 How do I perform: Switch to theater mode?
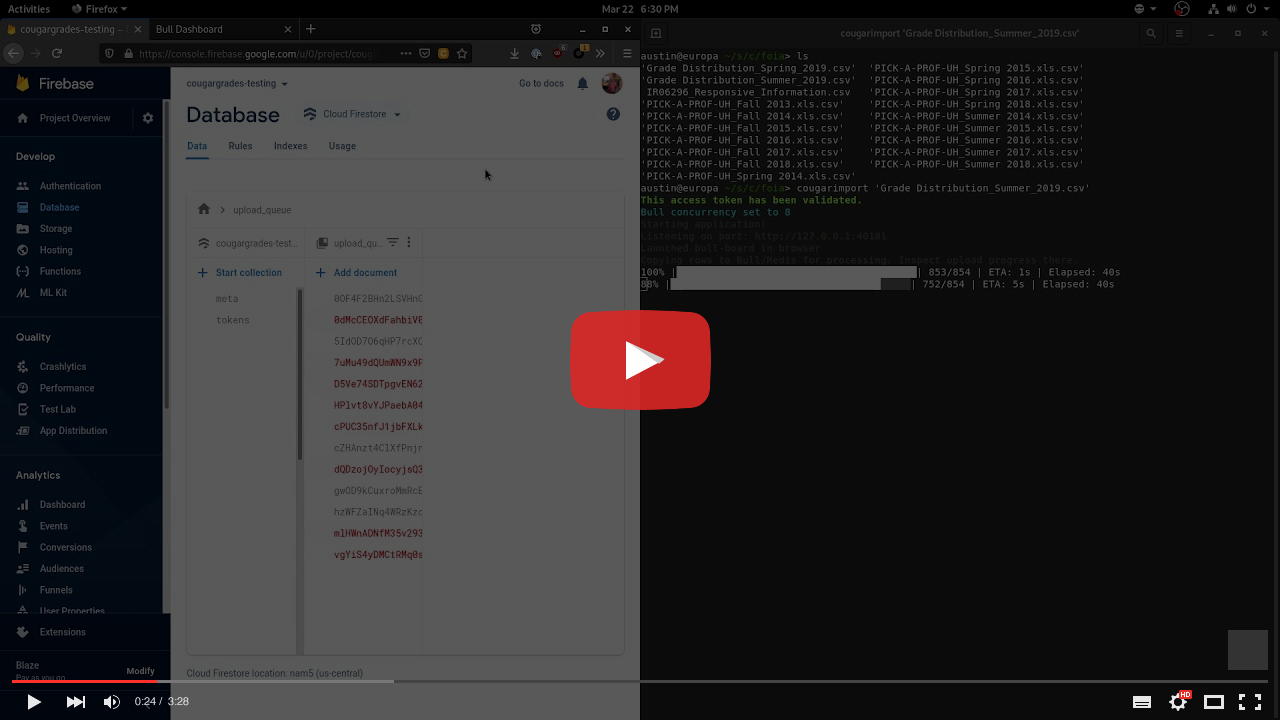tap(1214, 702)
